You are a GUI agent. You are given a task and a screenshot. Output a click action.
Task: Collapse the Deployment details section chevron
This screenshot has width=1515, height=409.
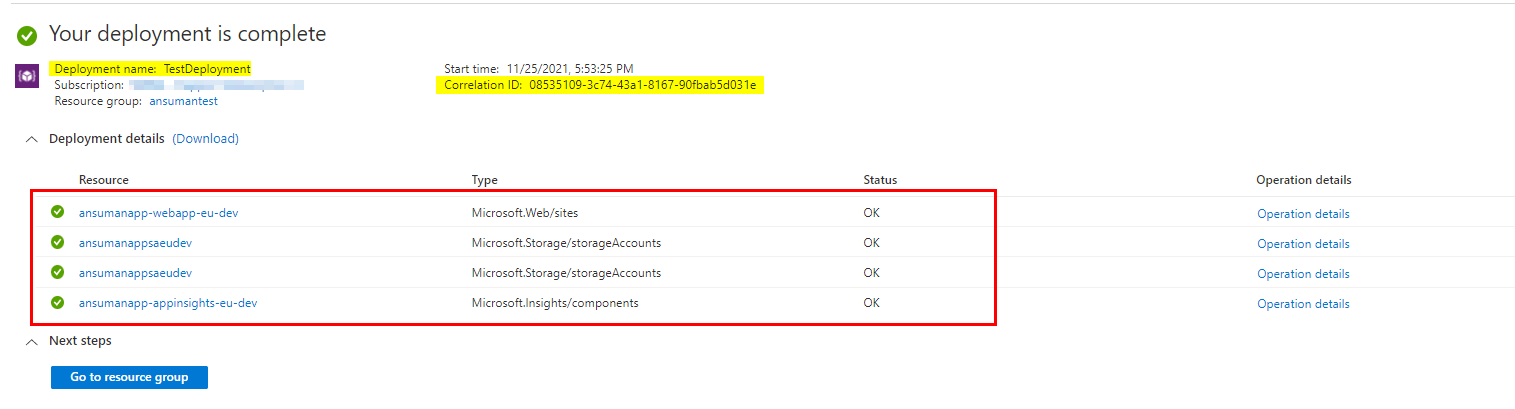[x=30, y=139]
